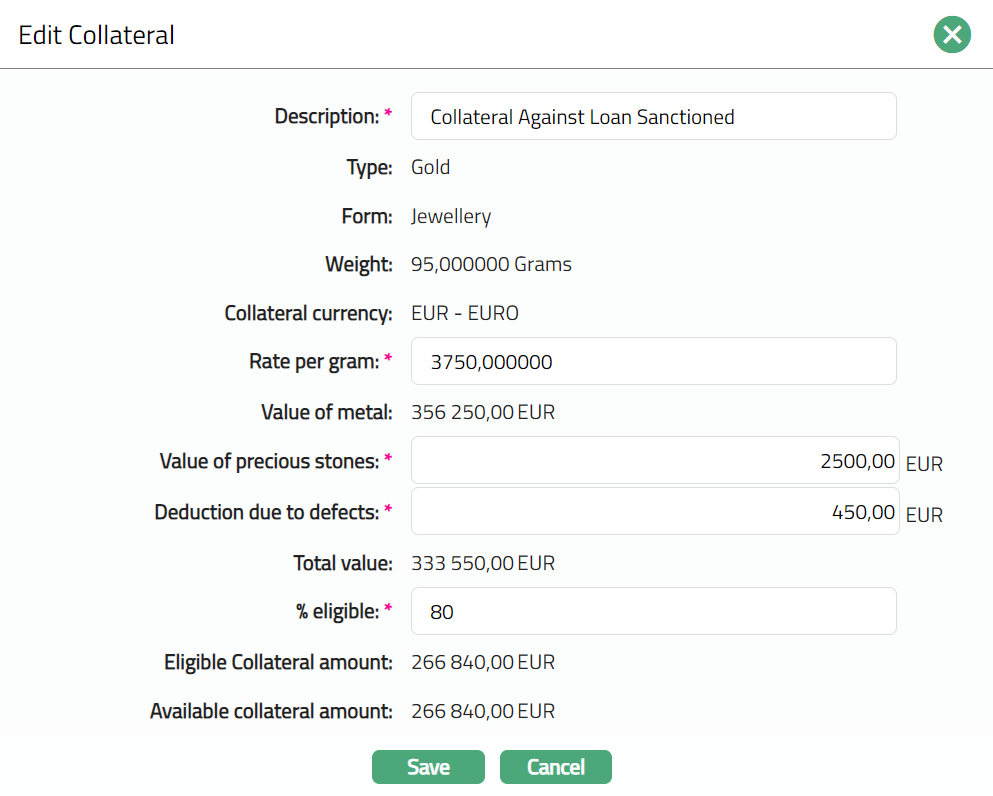Select the Jewellery form value text
Viewport: 993px width, 796px height.
[451, 216]
